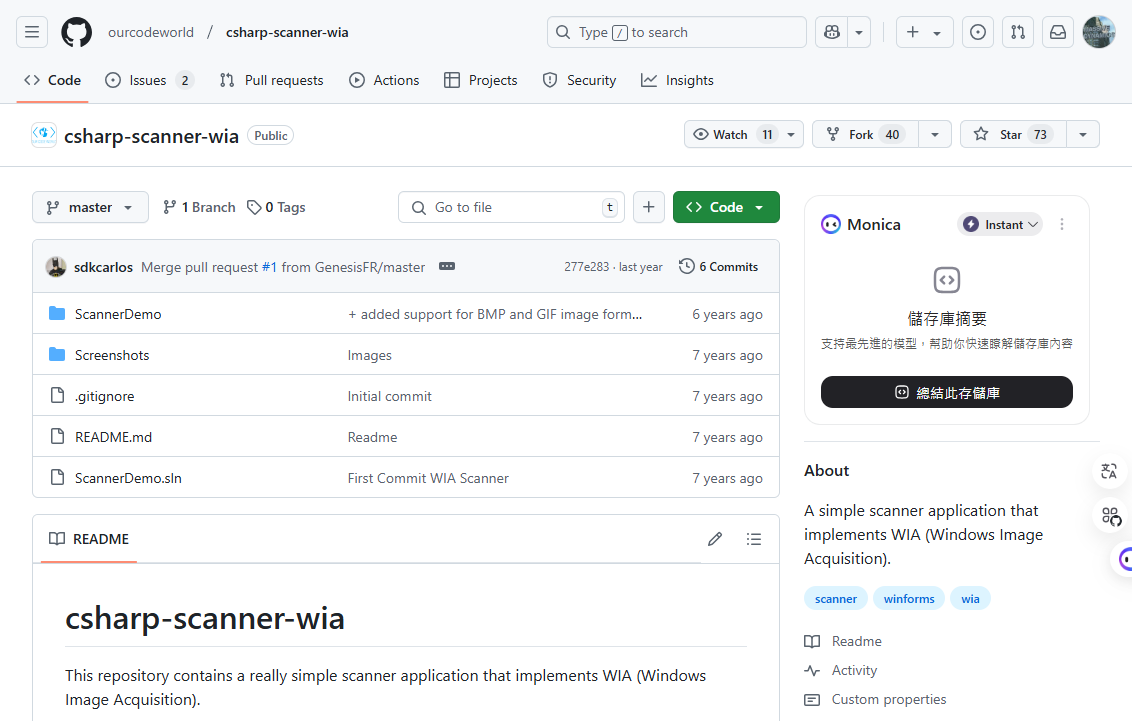
Task: Open the Issues tab
Action: pos(149,80)
